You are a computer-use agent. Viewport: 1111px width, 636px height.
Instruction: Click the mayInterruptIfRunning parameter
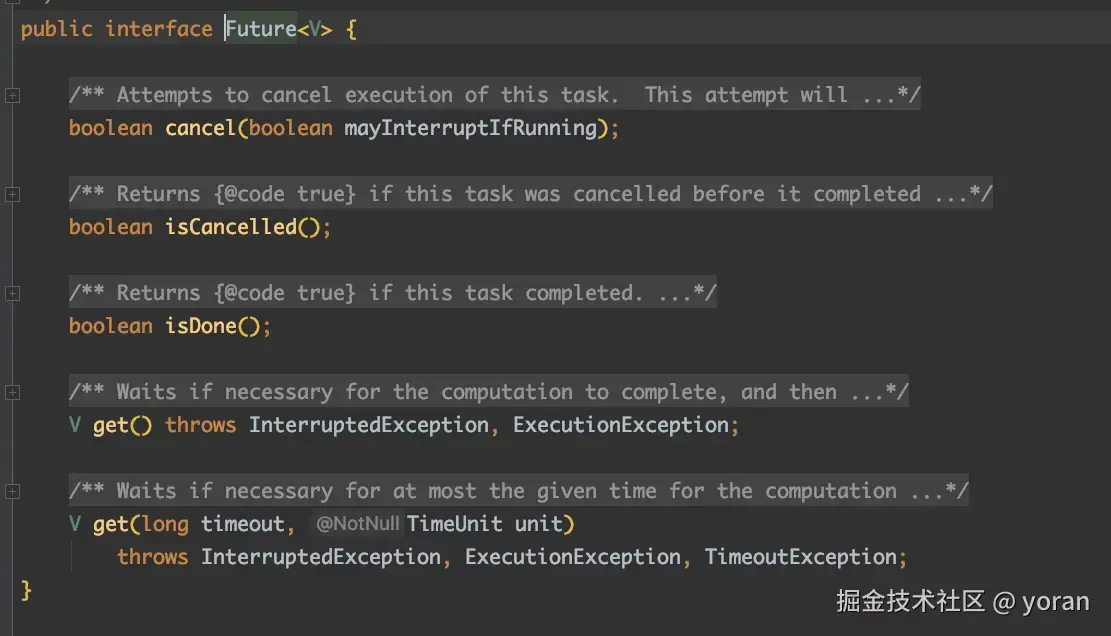(x=470, y=128)
